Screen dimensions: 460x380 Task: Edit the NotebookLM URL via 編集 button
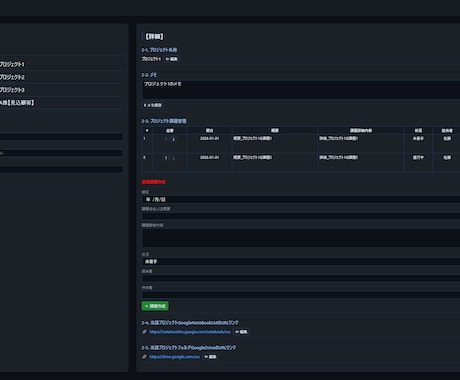pyautogui.click(x=241, y=332)
